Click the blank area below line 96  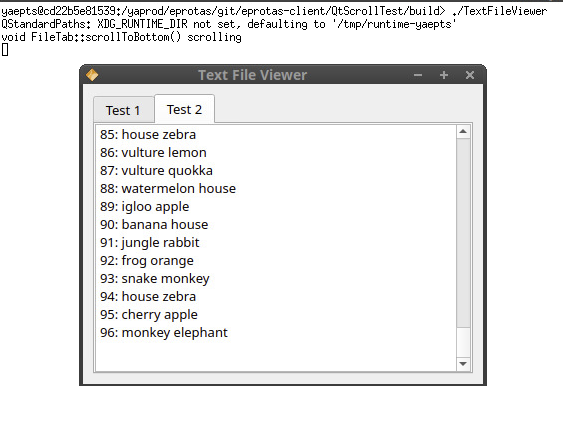pos(276,356)
